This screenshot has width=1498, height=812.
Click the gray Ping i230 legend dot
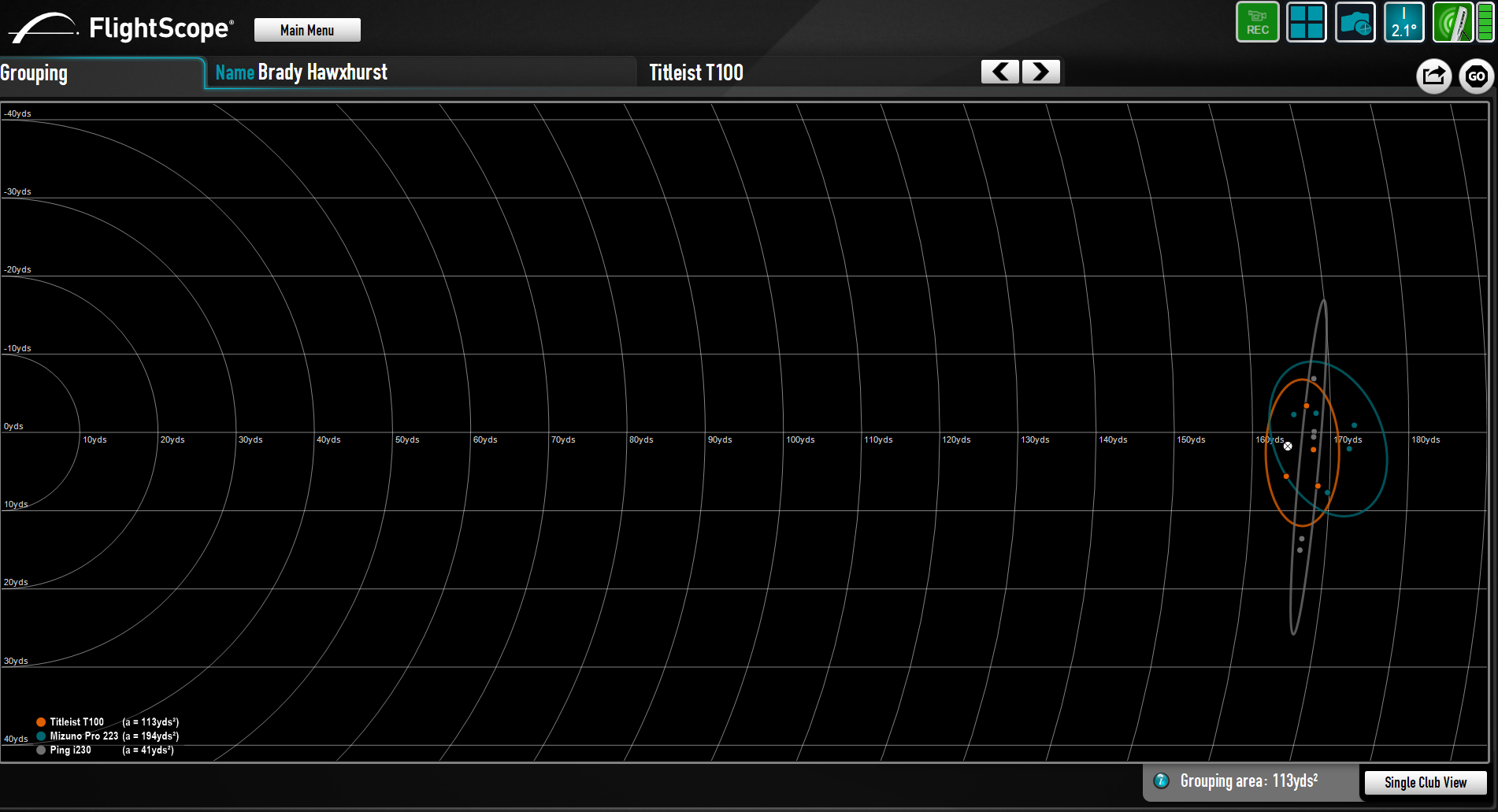pos(41,751)
